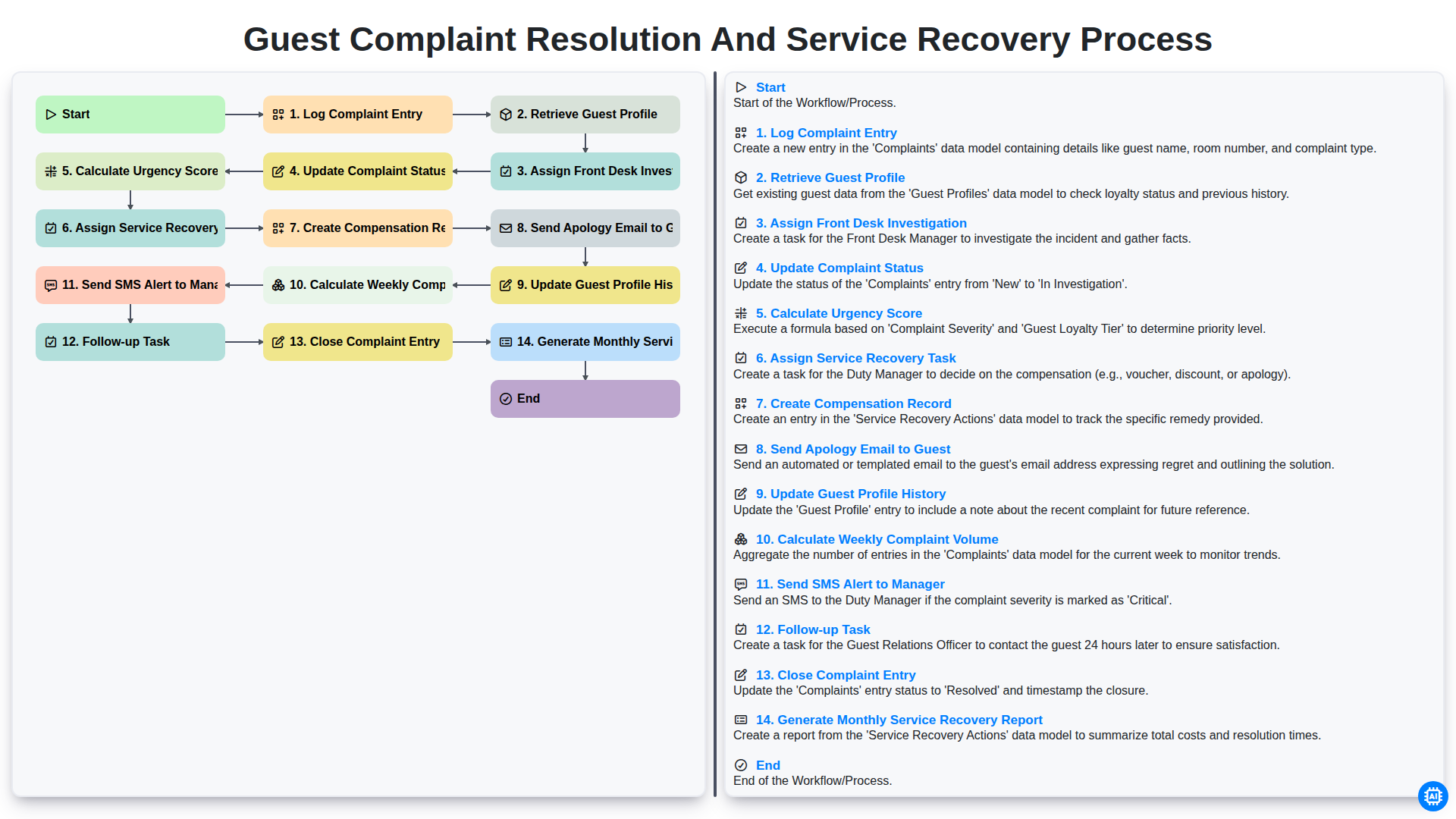Open the 12. Follow-up Task link
The image size is (1456, 819).
pos(813,629)
